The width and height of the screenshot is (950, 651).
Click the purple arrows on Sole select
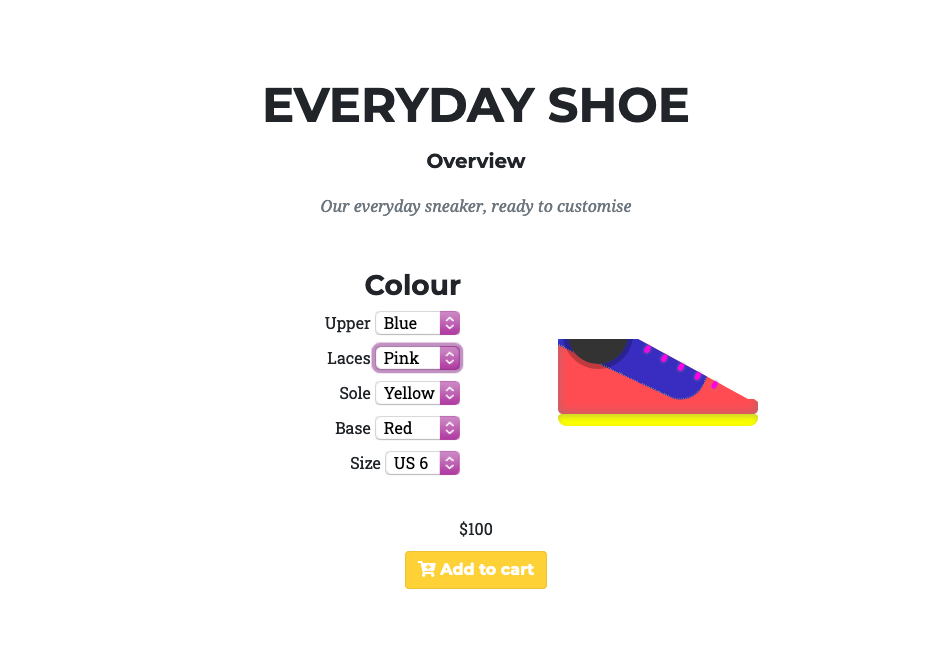tap(450, 393)
